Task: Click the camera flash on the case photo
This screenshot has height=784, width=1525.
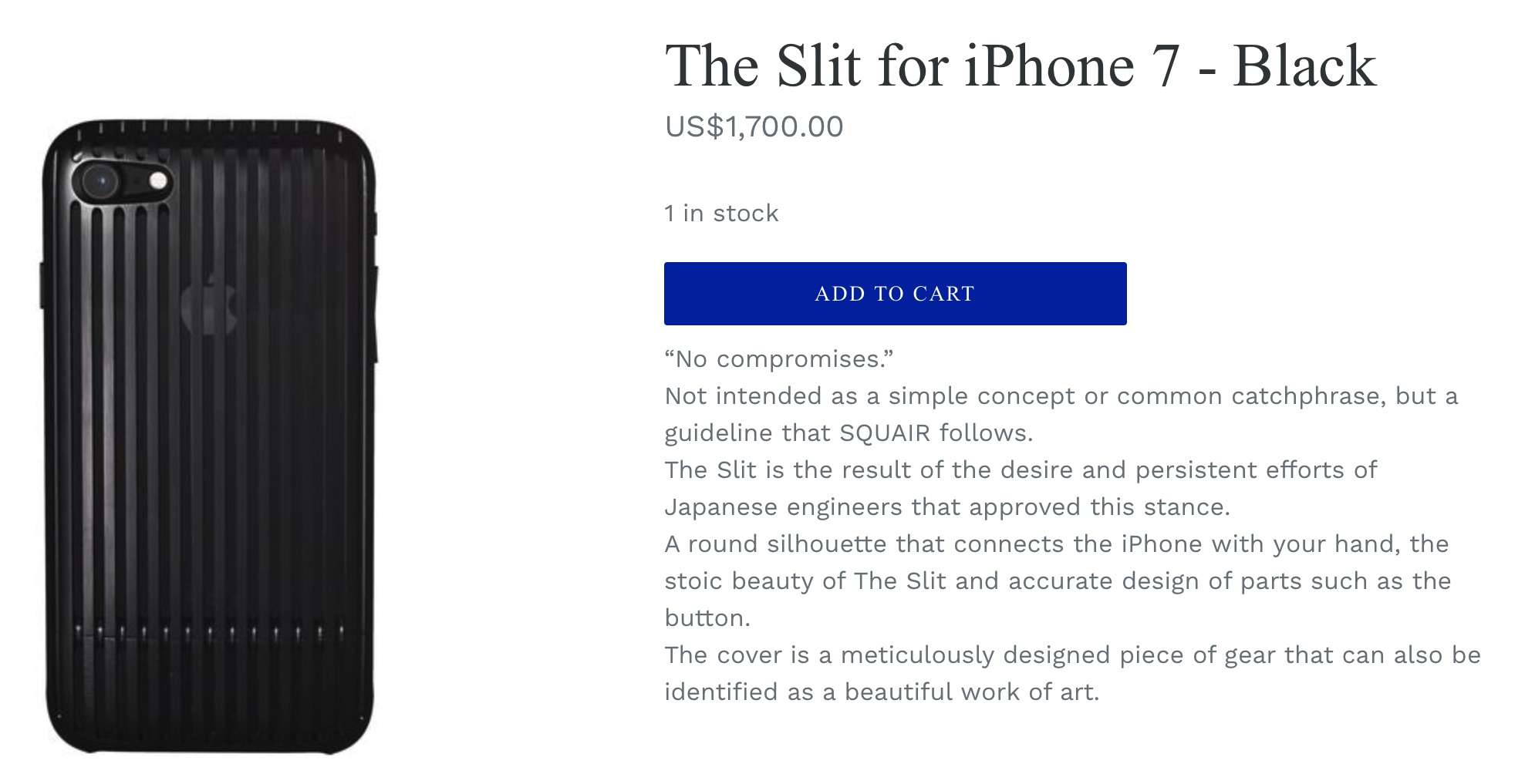Action: (x=160, y=182)
